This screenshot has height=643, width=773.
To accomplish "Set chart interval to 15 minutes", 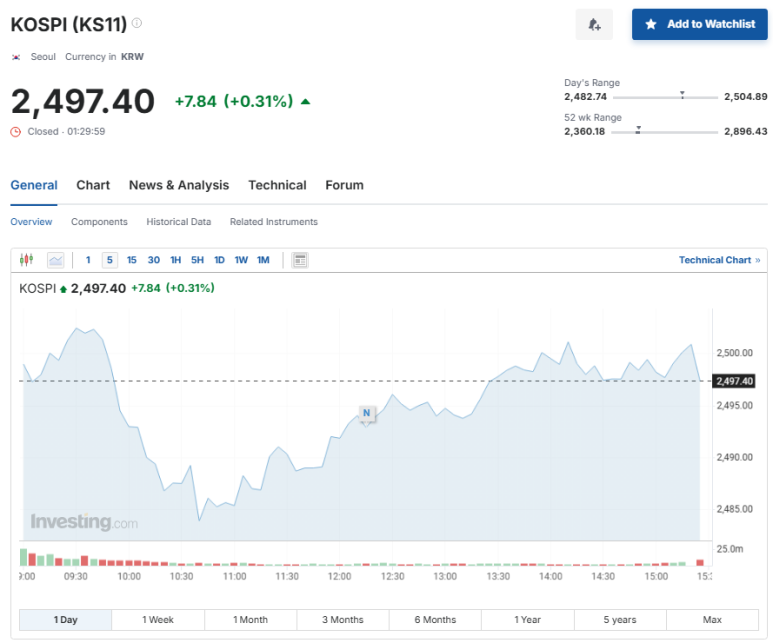I will (132, 260).
